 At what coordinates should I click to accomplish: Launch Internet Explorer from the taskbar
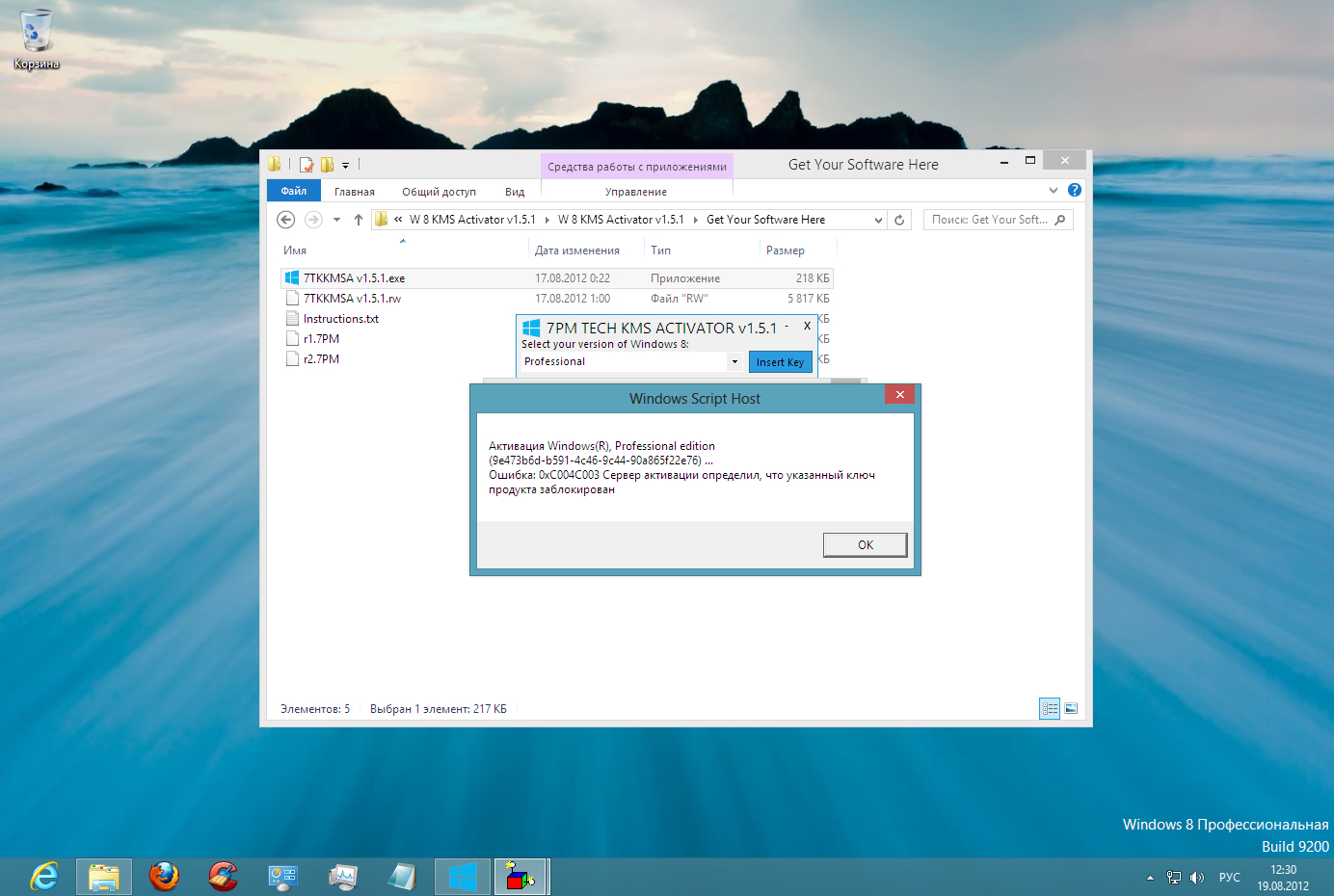tap(44, 877)
